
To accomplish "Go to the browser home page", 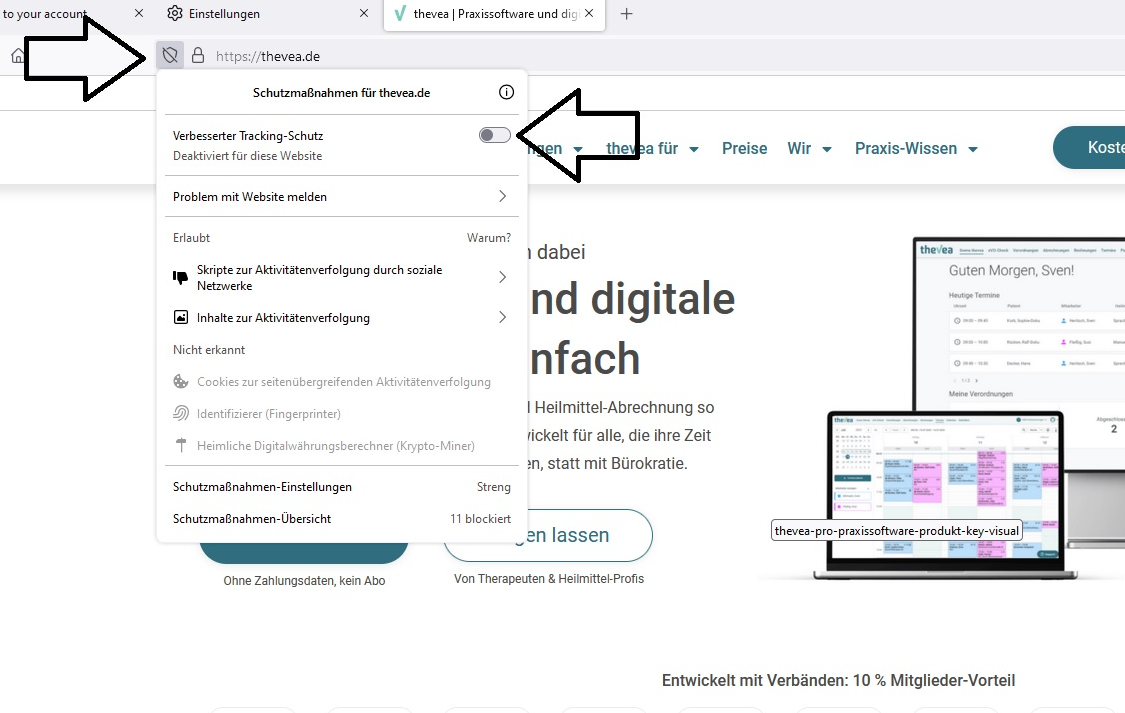I will pos(17,55).
